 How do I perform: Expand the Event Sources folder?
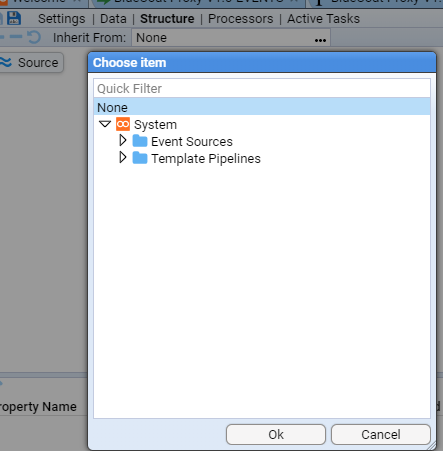(123, 140)
